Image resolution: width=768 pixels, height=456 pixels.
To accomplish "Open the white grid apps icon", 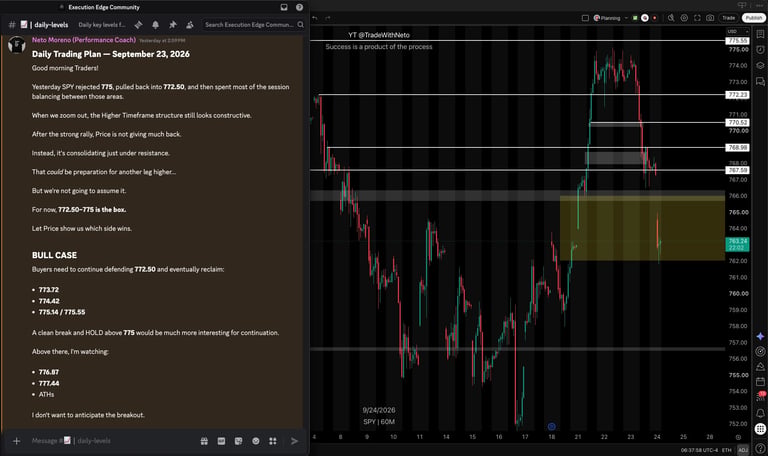I will [x=760, y=429].
